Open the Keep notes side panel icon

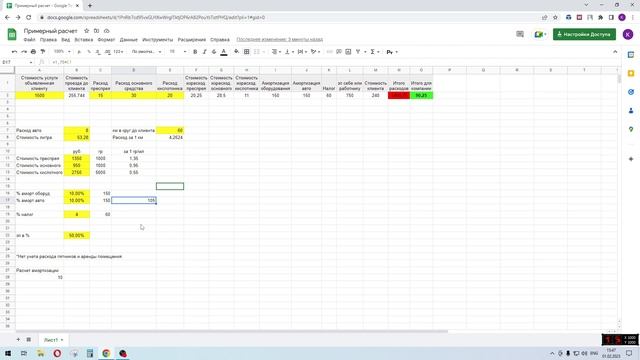pos(631,73)
